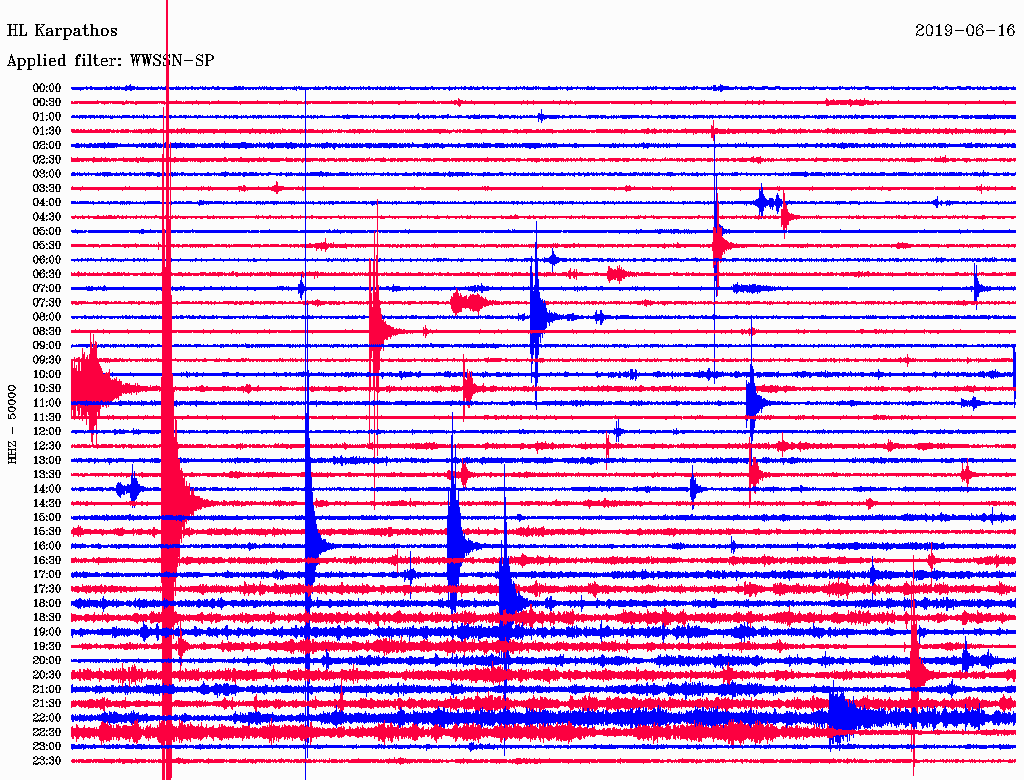This screenshot has width=1024, height=780.
Task: Select the 10:30 time label
Action: click(47, 389)
